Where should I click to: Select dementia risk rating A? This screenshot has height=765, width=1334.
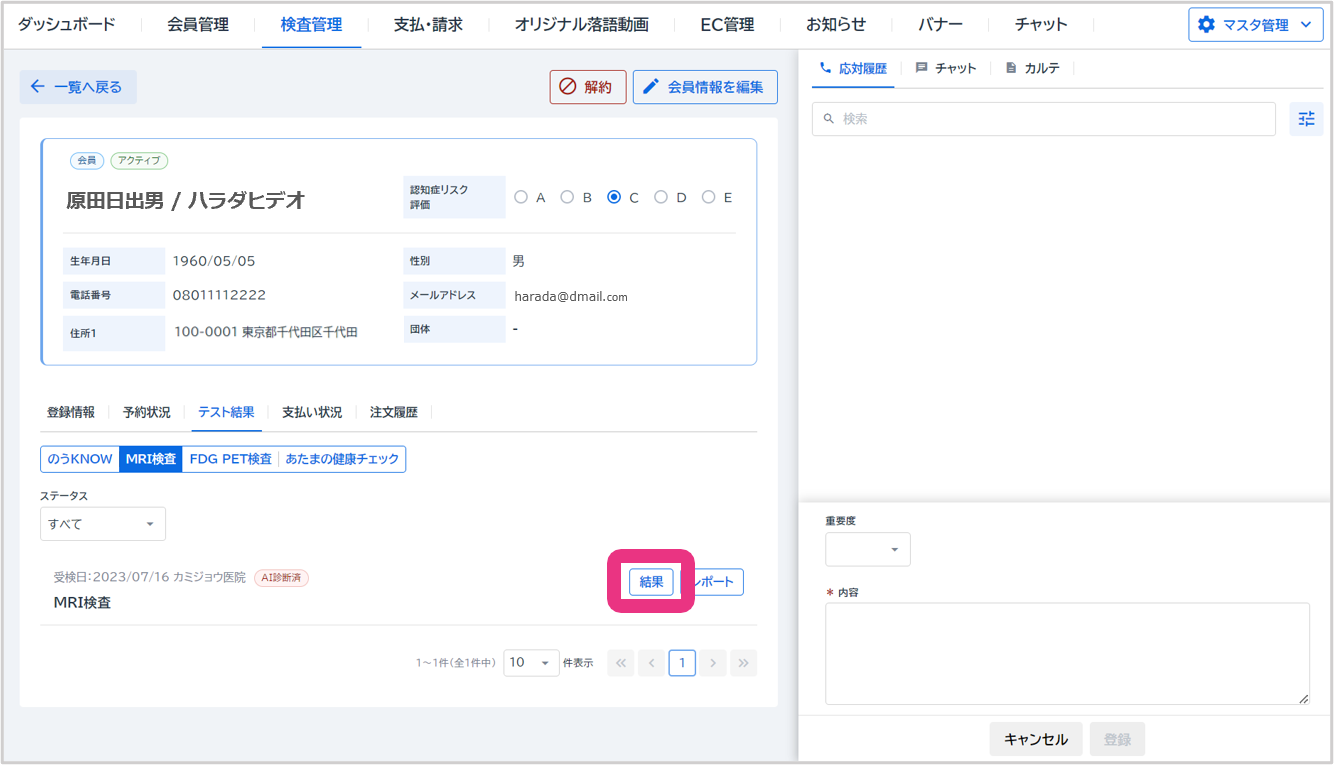click(521, 198)
